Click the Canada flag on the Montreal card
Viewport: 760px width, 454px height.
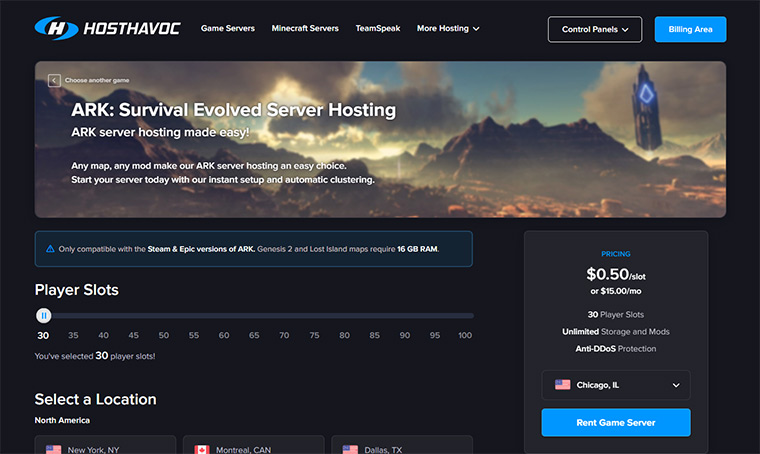pyautogui.click(x=202, y=450)
